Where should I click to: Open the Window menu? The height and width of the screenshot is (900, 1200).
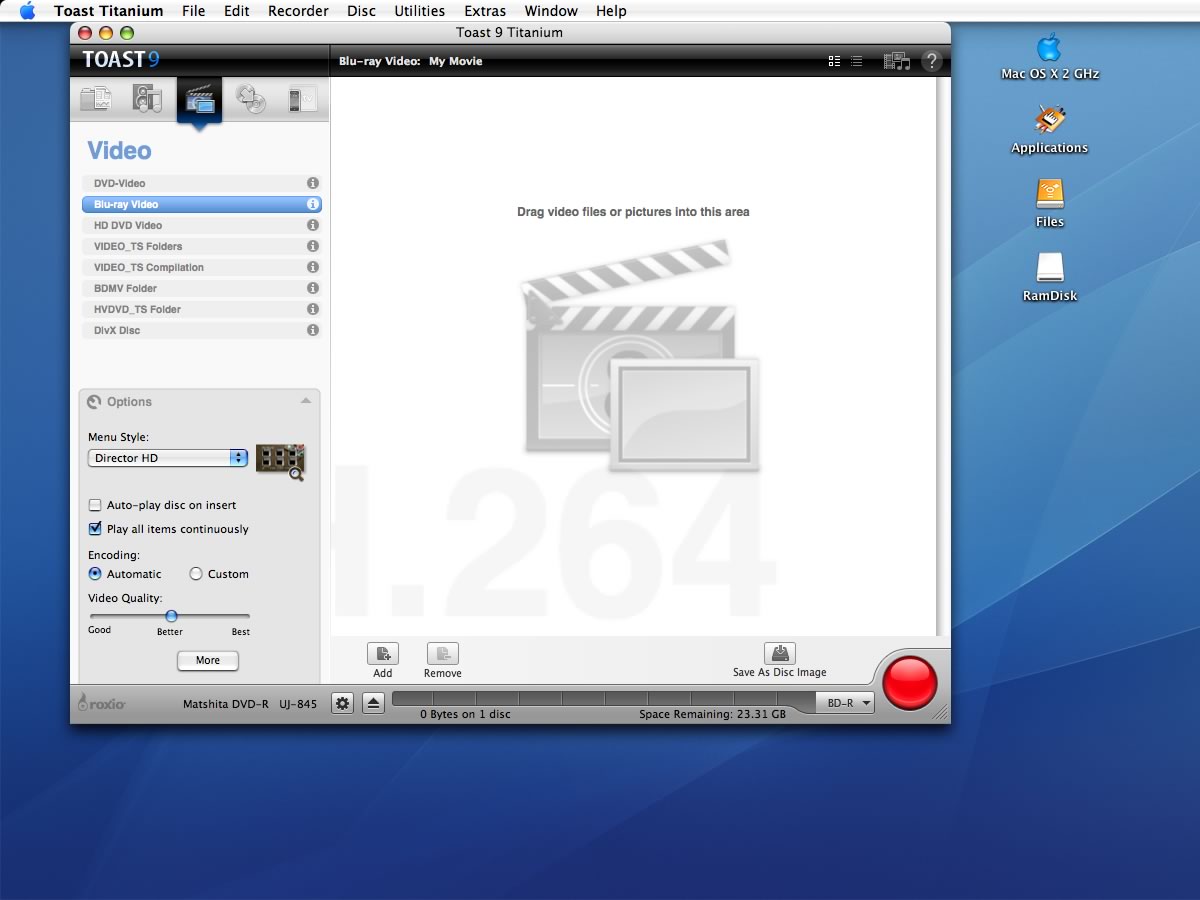551,11
